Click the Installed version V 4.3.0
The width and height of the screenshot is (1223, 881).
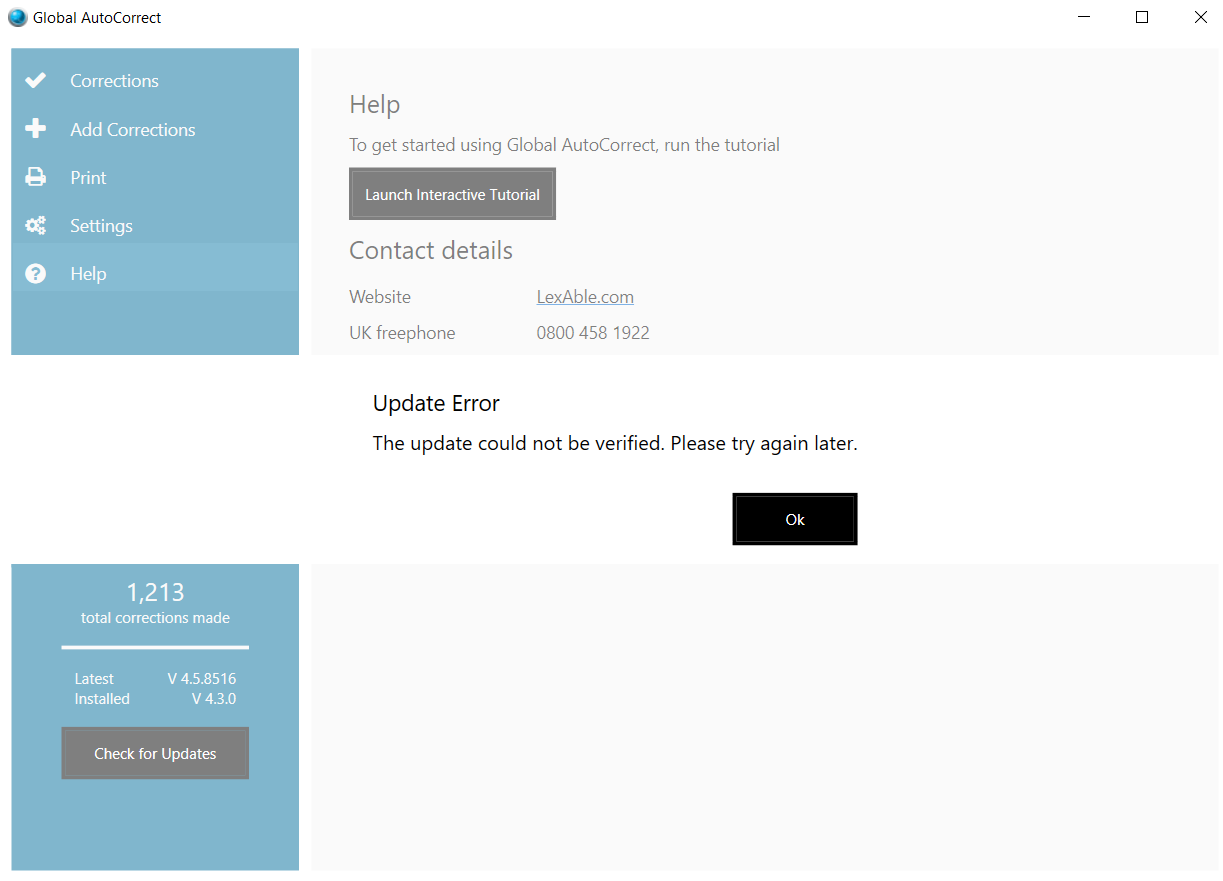[x=214, y=699]
